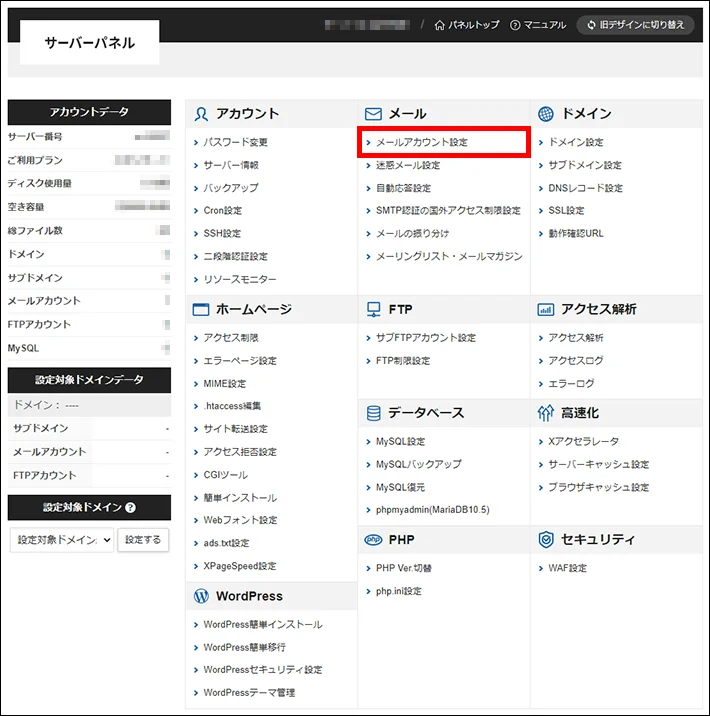Open the マニュアル link
Viewport: 710px width, 716px height.
click(538, 25)
